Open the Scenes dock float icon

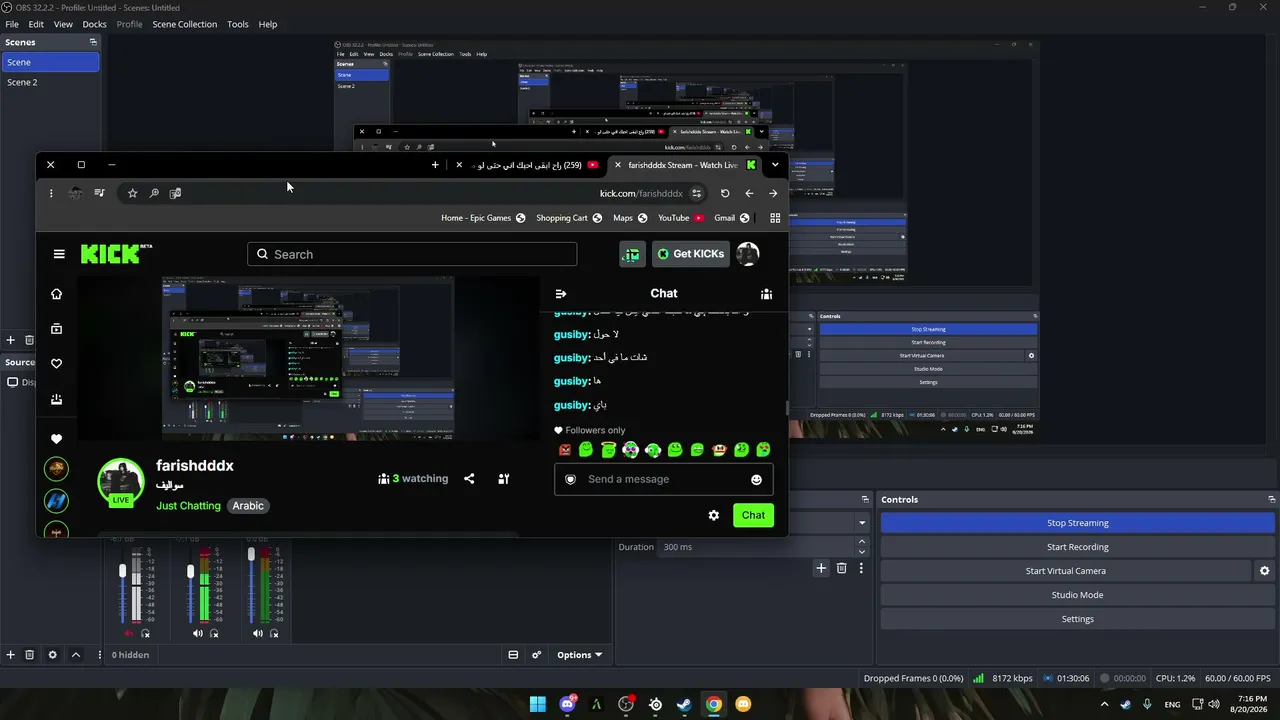click(93, 42)
